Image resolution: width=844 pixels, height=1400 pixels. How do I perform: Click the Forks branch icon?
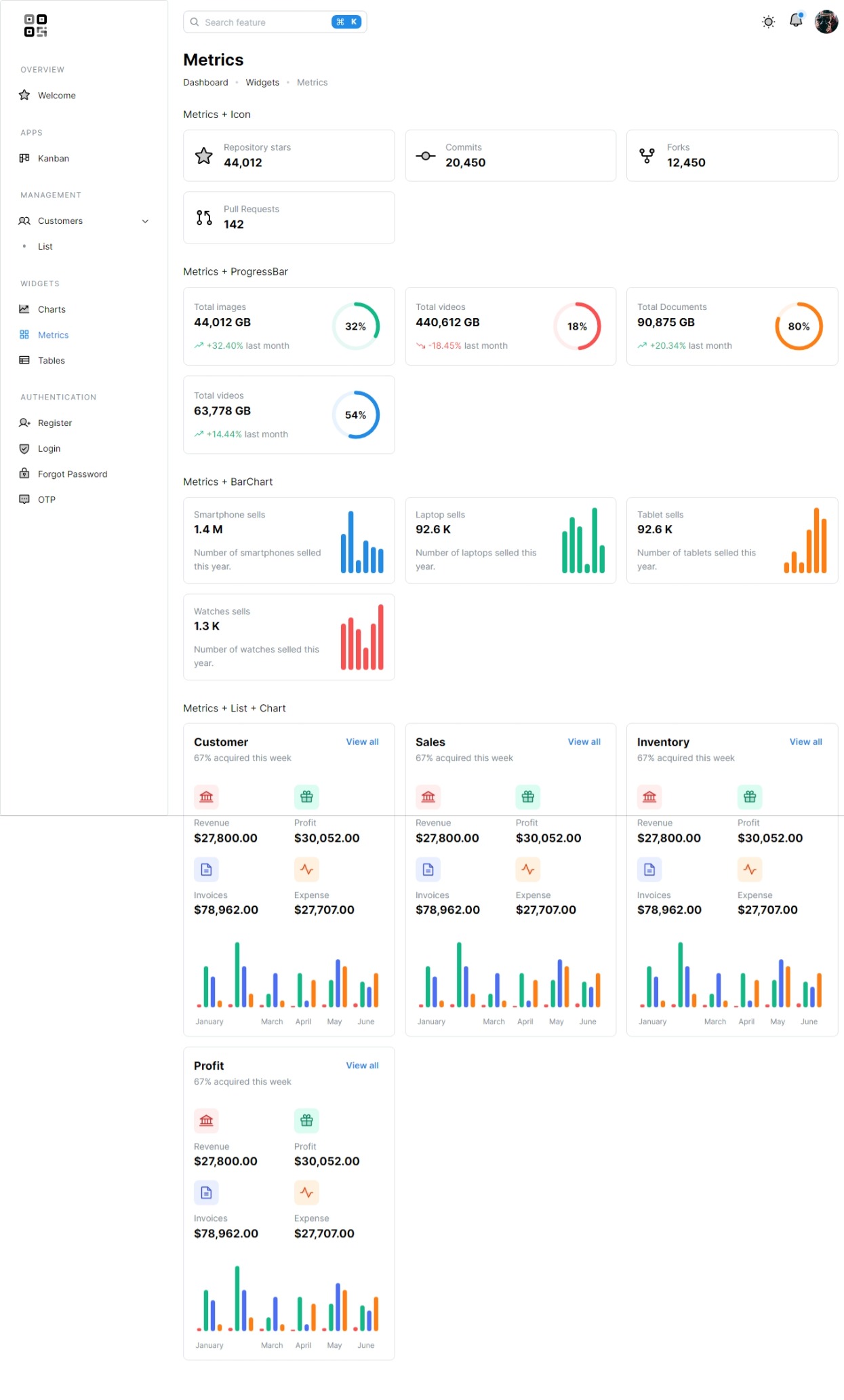point(647,156)
